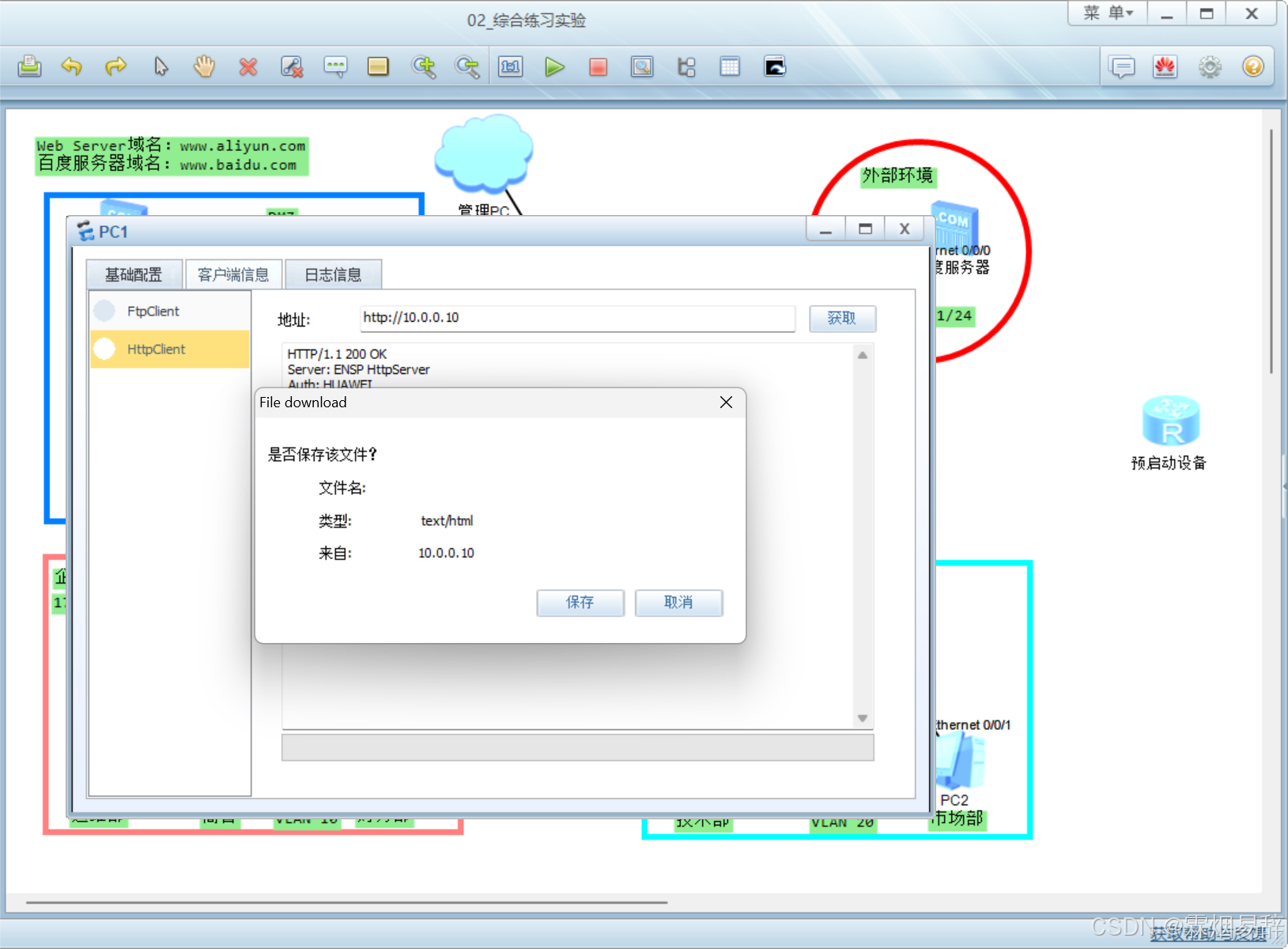
Task: Click the clear interface data icon
Action: point(292,67)
